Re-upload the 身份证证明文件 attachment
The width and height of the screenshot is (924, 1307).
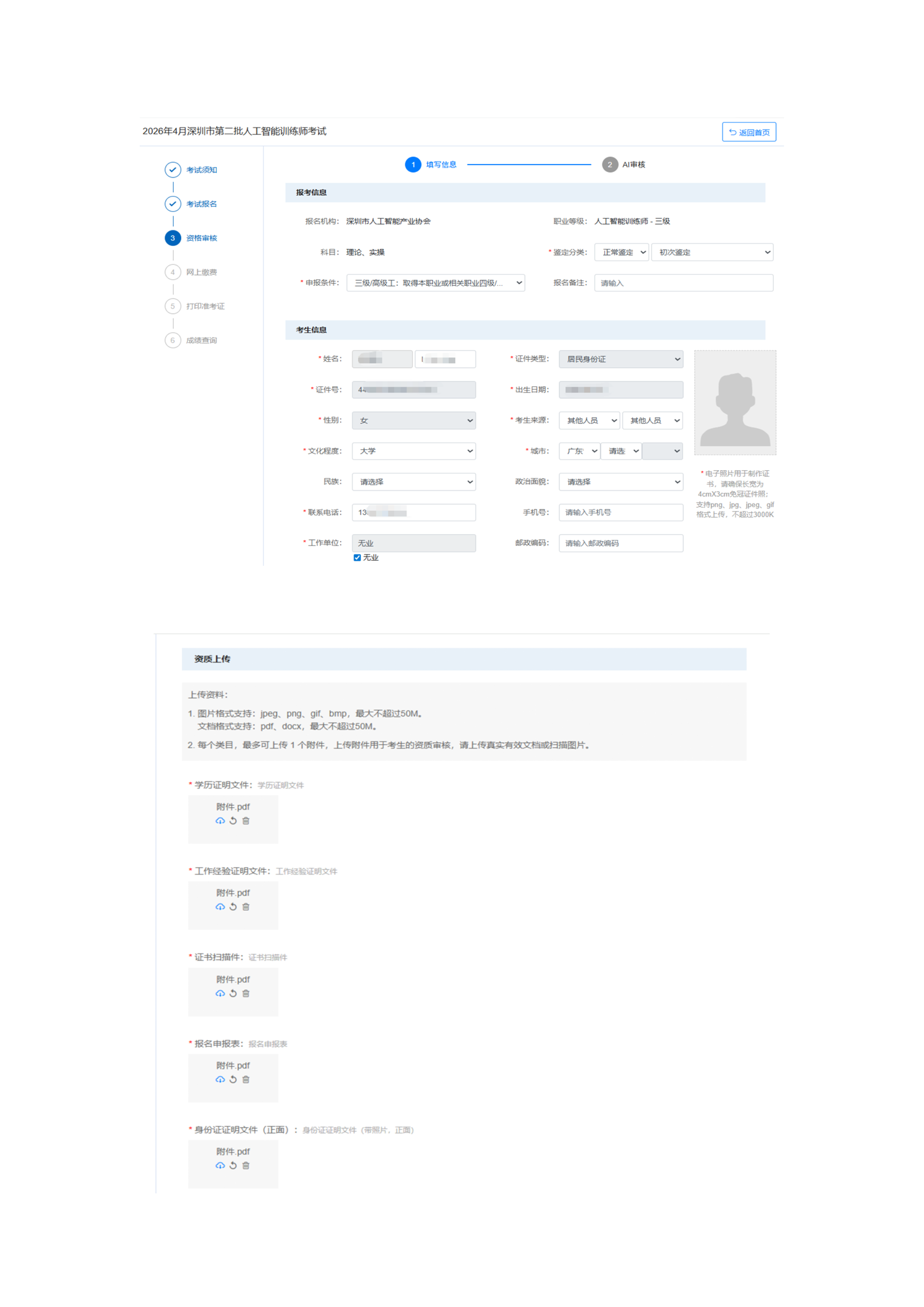tap(233, 1166)
